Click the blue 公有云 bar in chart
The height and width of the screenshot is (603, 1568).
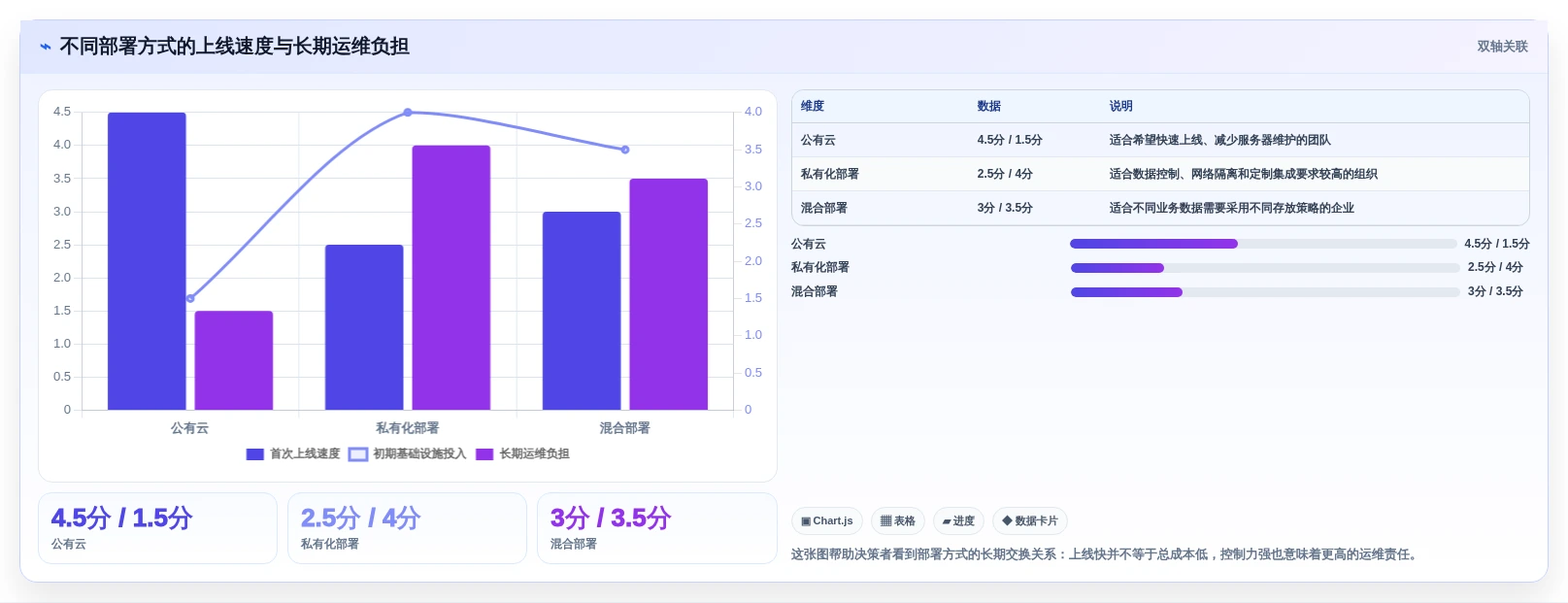147,261
